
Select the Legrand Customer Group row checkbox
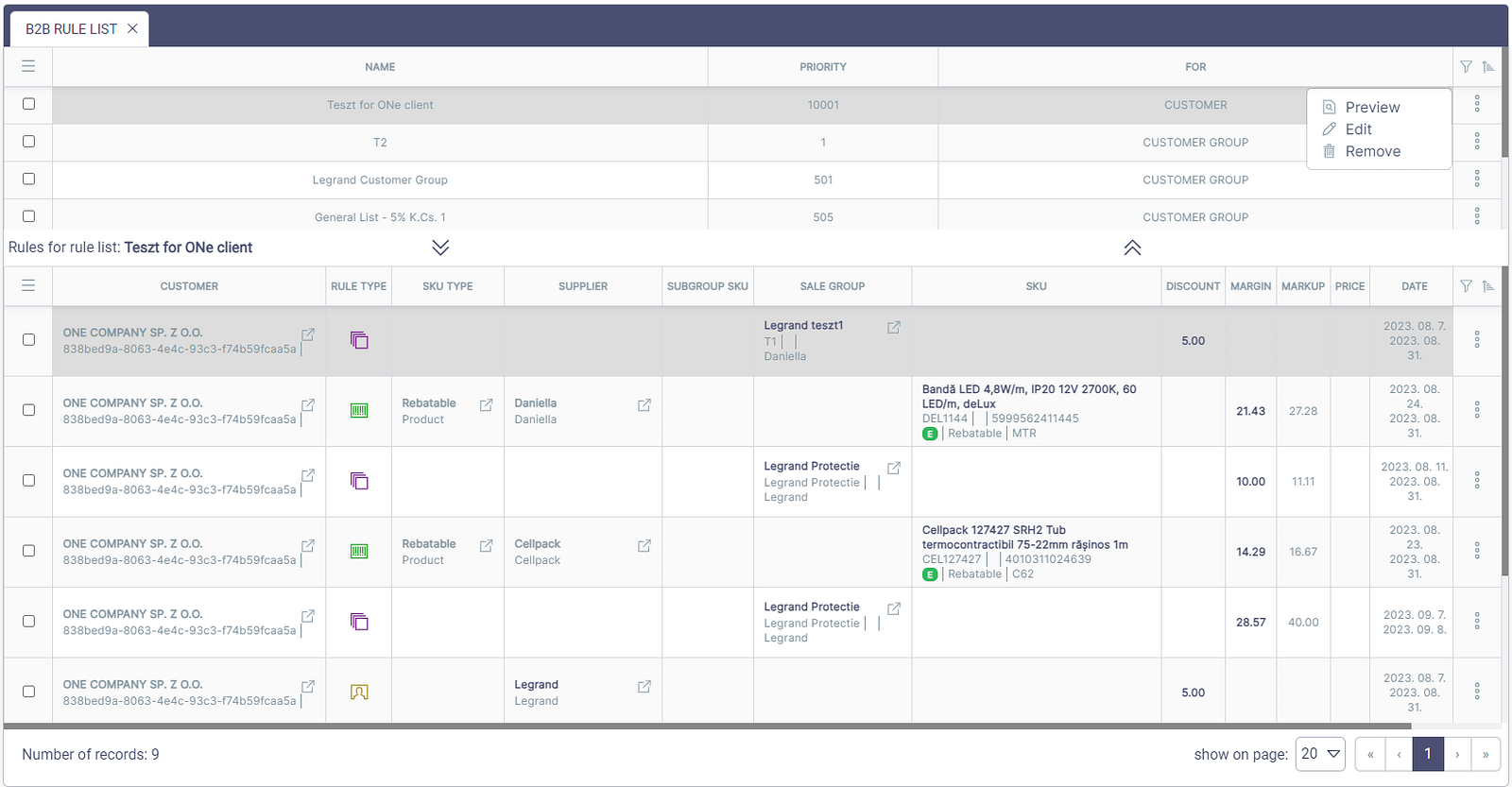point(28,179)
